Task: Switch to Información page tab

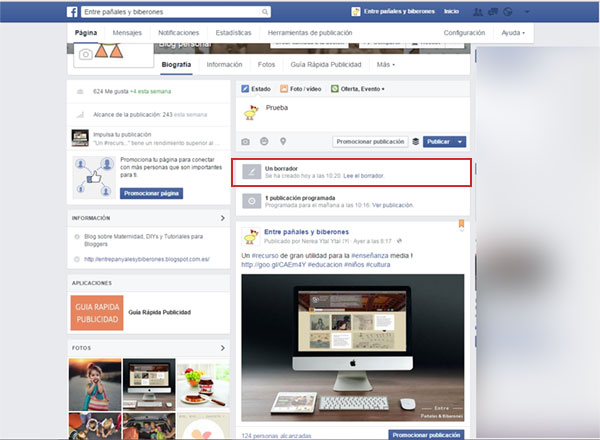Action: click(224, 65)
